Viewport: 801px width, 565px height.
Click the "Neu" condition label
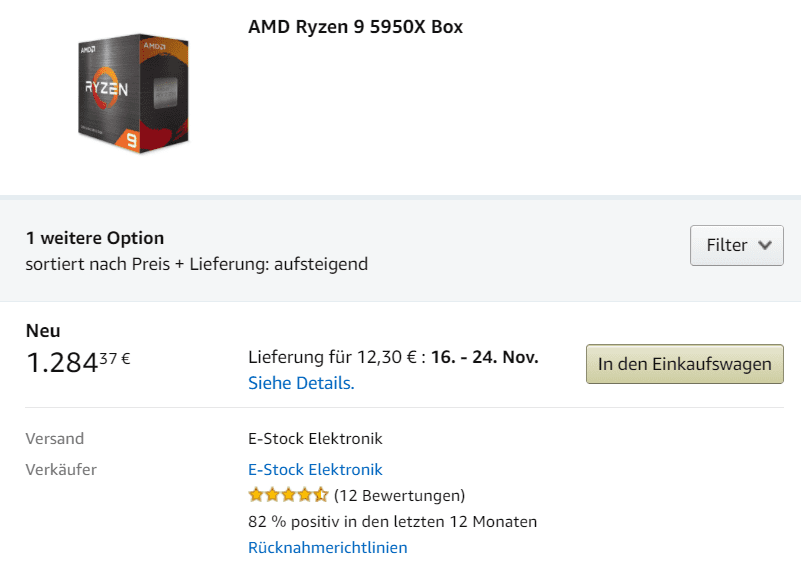point(43,331)
